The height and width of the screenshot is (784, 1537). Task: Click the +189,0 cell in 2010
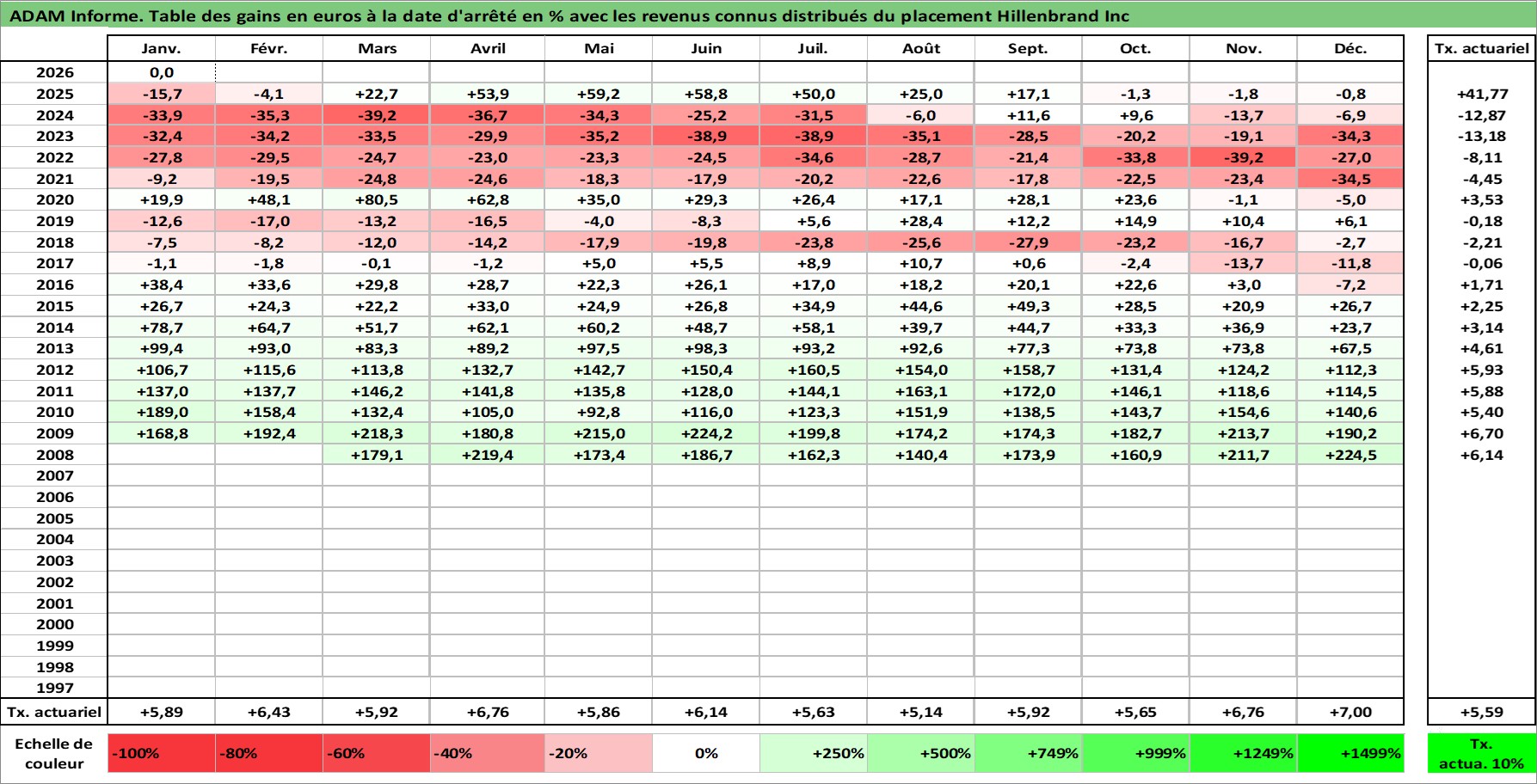162,412
